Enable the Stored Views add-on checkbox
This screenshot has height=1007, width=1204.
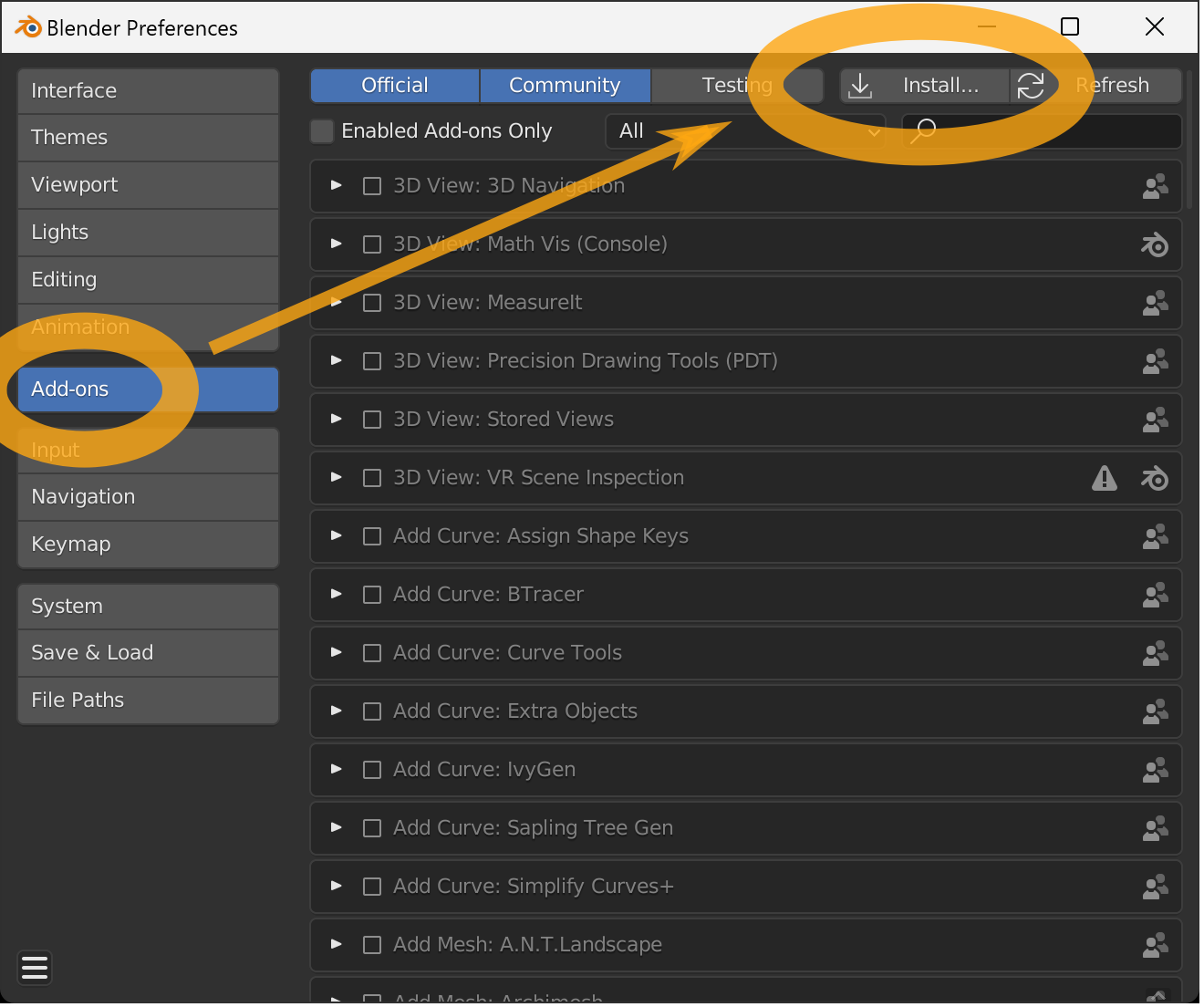point(372,420)
